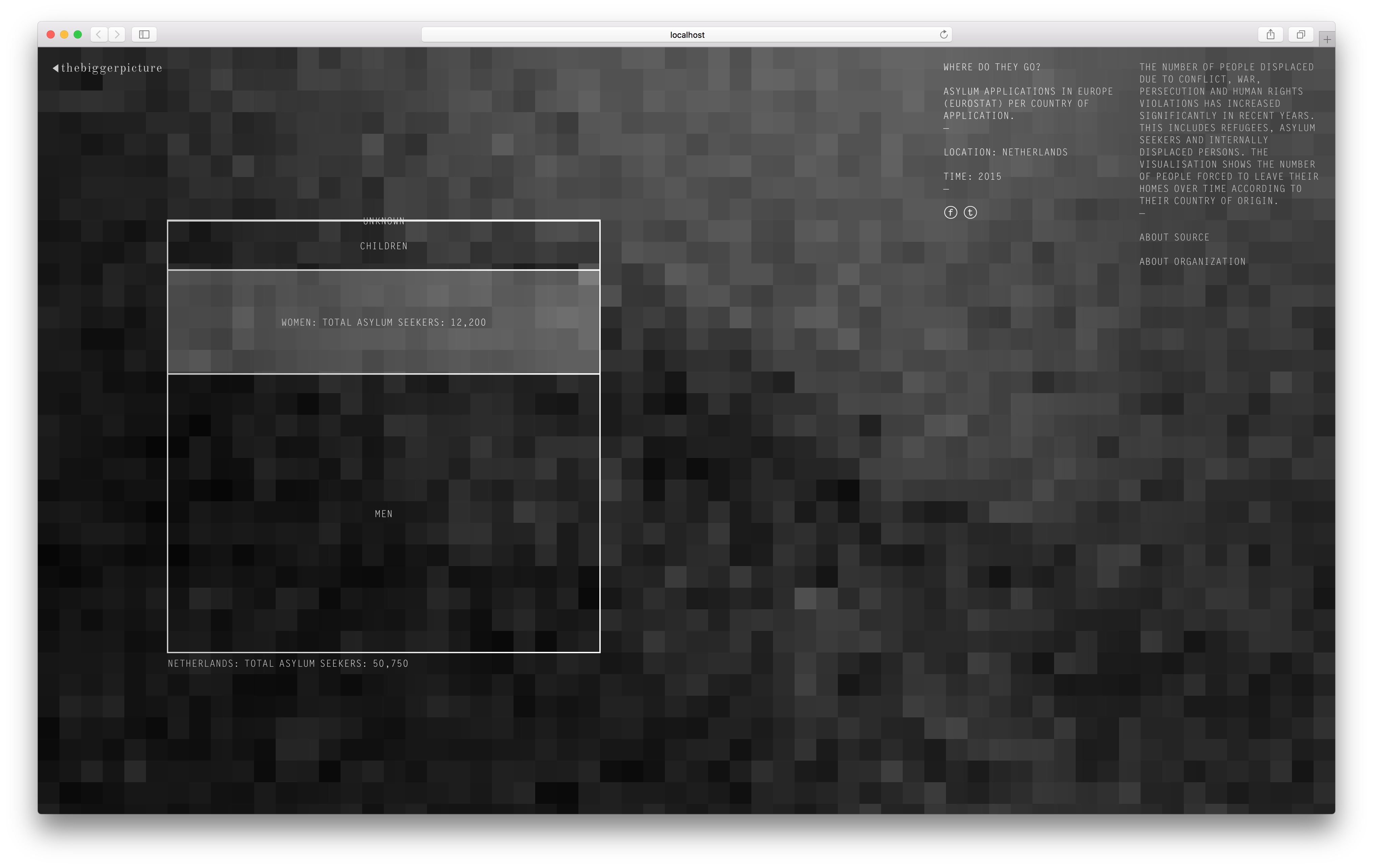
Task: Click the ABOUT ORGANIZATION link
Action: (1192, 261)
